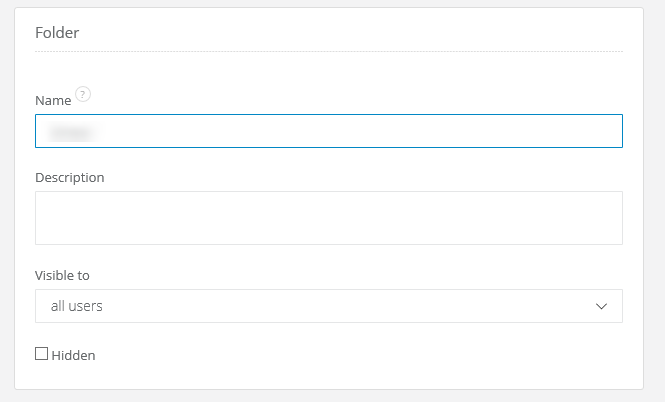Viewport: 665px width, 402px height.
Task: Click empty space in the Folder panel
Action: coord(400,355)
